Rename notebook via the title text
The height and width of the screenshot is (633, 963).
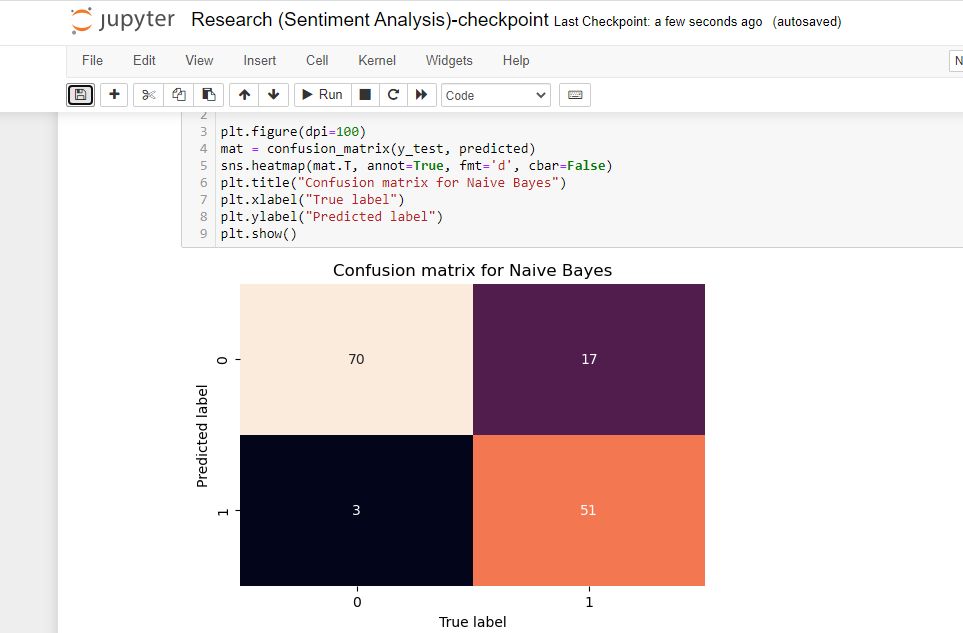point(370,20)
